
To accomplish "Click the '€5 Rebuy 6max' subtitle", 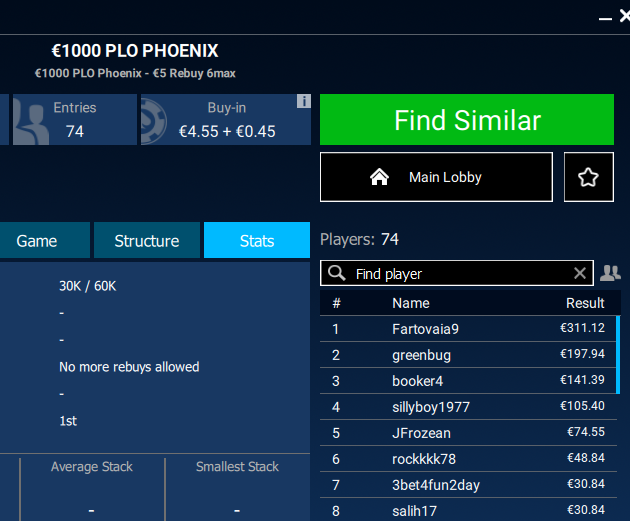I will click(x=194, y=73).
